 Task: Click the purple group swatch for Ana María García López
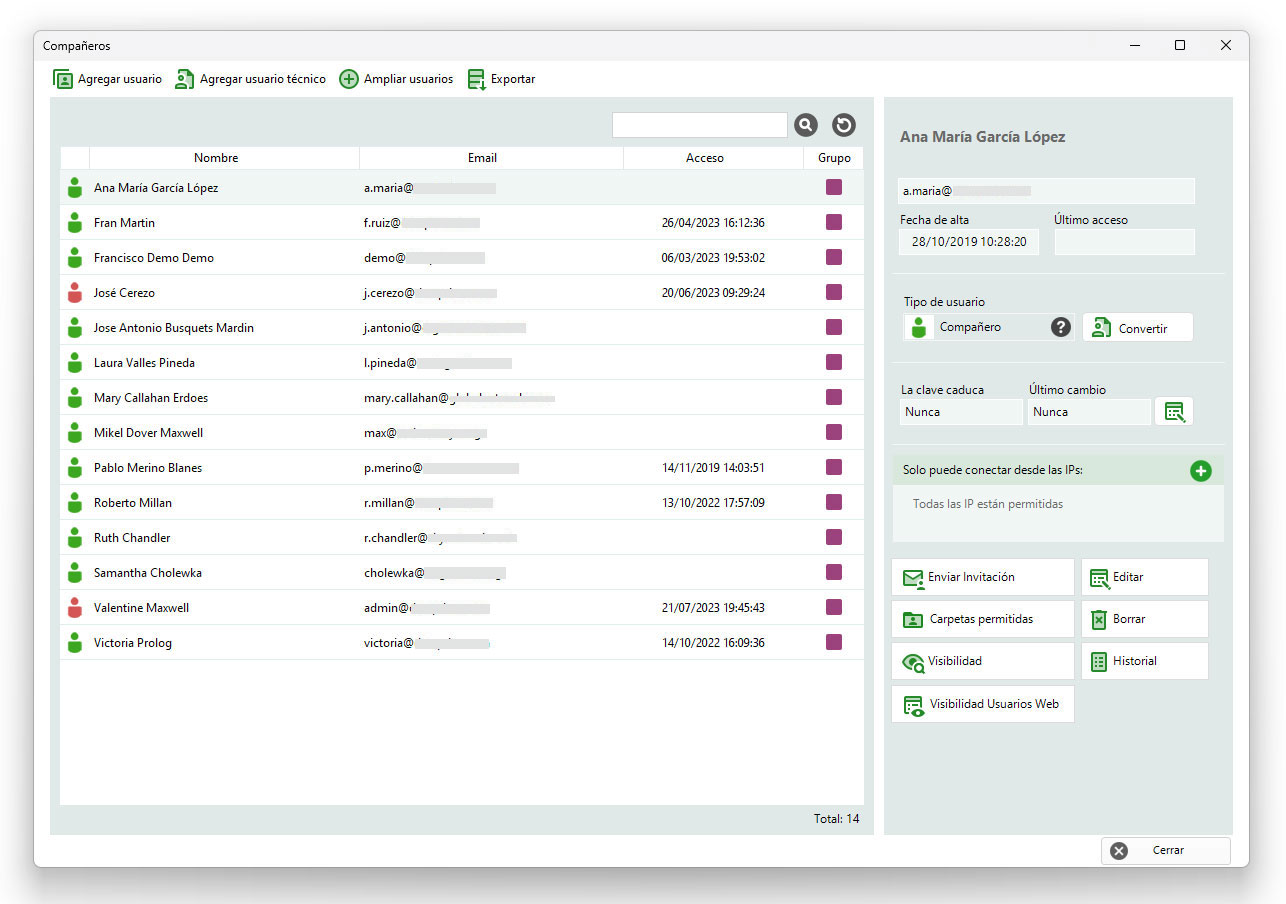point(834,187)
